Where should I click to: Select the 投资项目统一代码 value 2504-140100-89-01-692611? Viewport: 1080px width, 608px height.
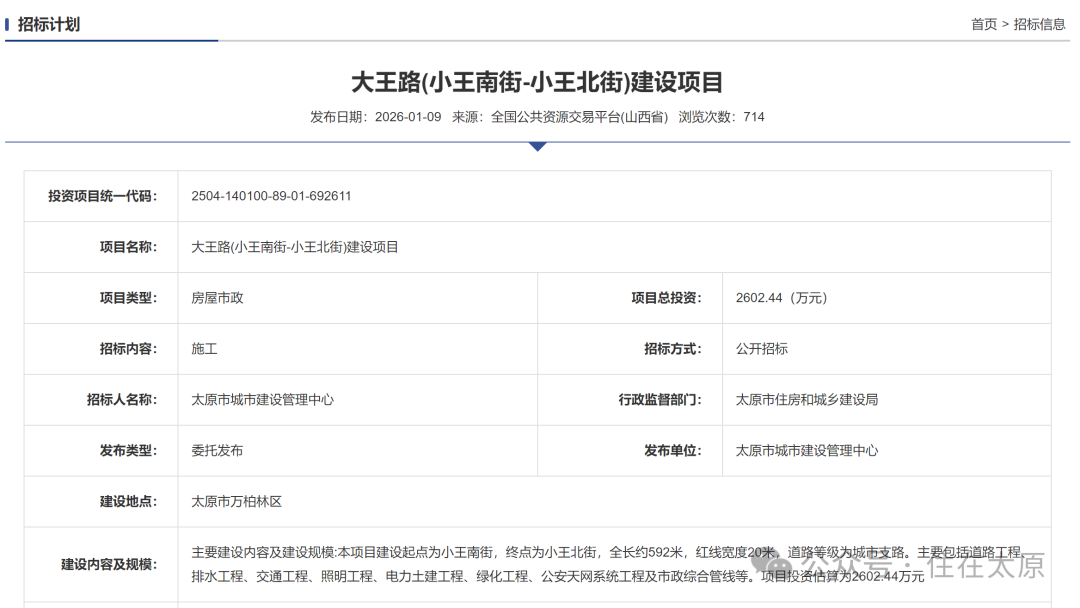click(271, 196)
